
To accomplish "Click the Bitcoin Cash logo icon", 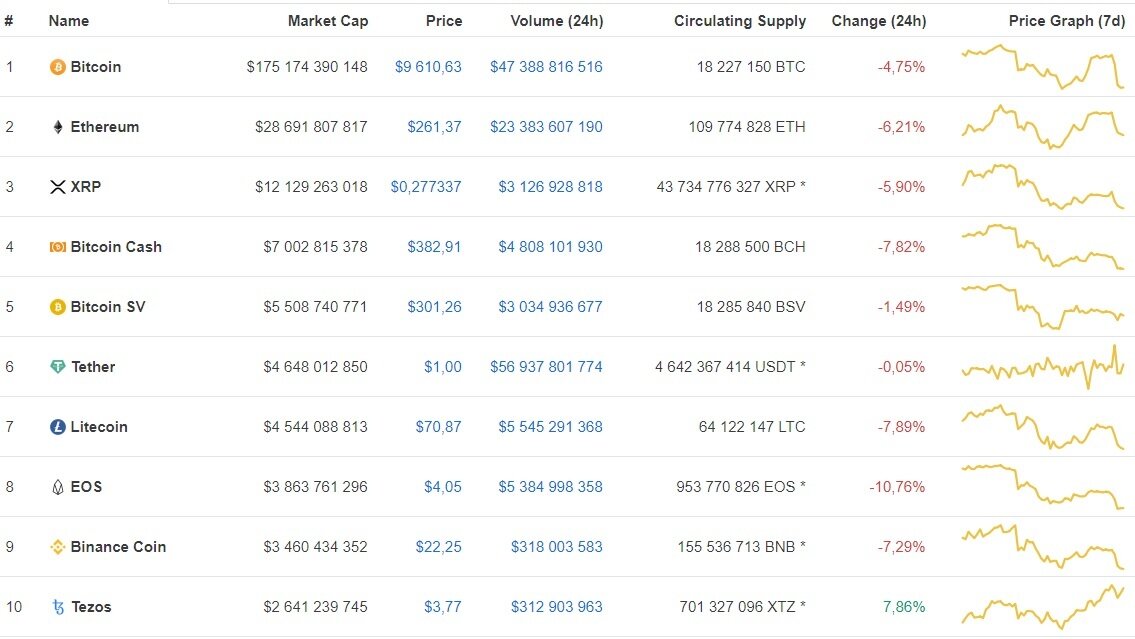I will 58,247.
